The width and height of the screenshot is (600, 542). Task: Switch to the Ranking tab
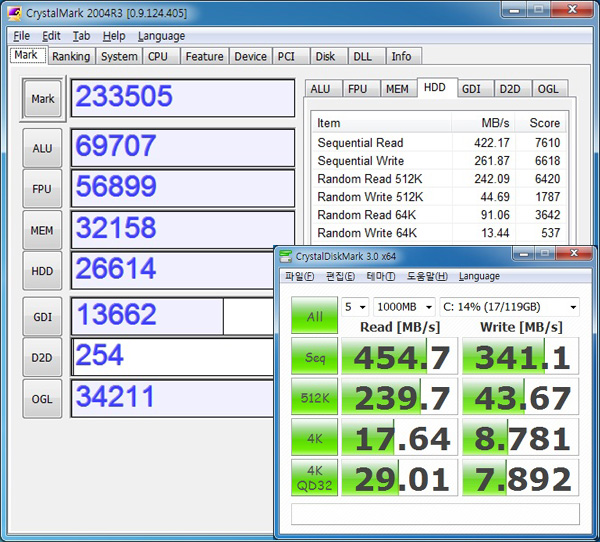click(x=71, y=56)
